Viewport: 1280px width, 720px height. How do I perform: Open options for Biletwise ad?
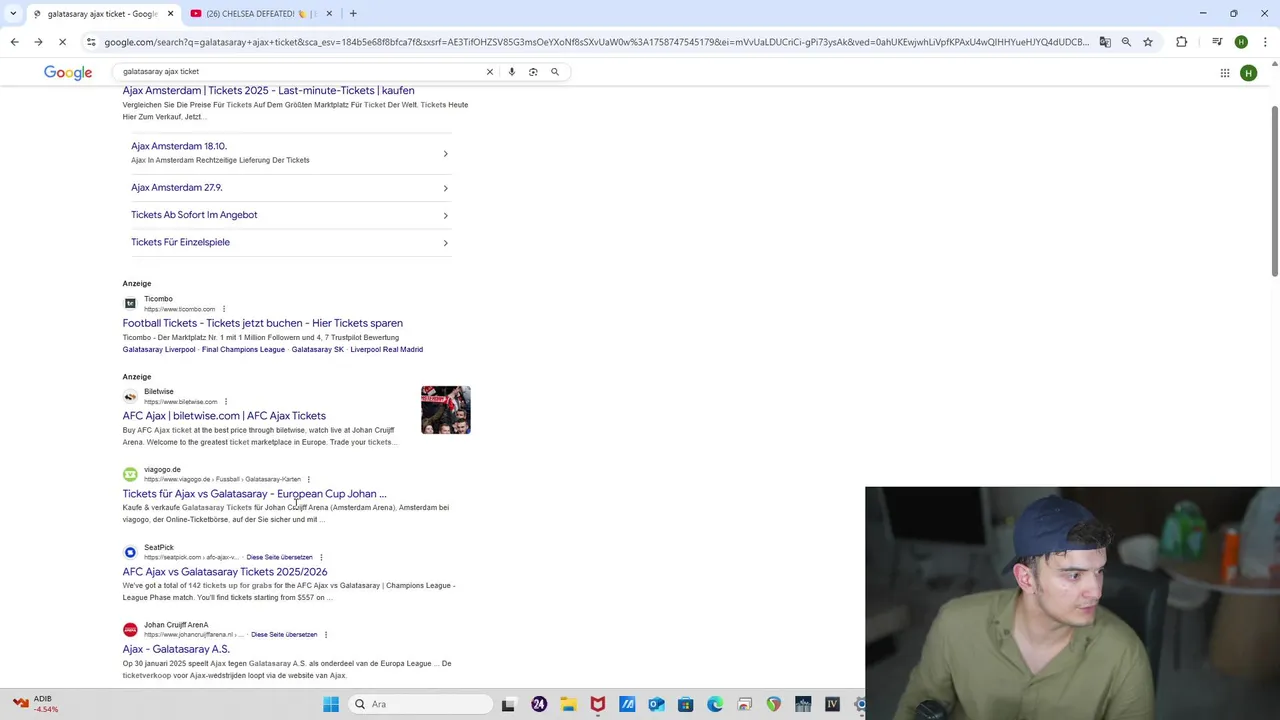point(226,402)
